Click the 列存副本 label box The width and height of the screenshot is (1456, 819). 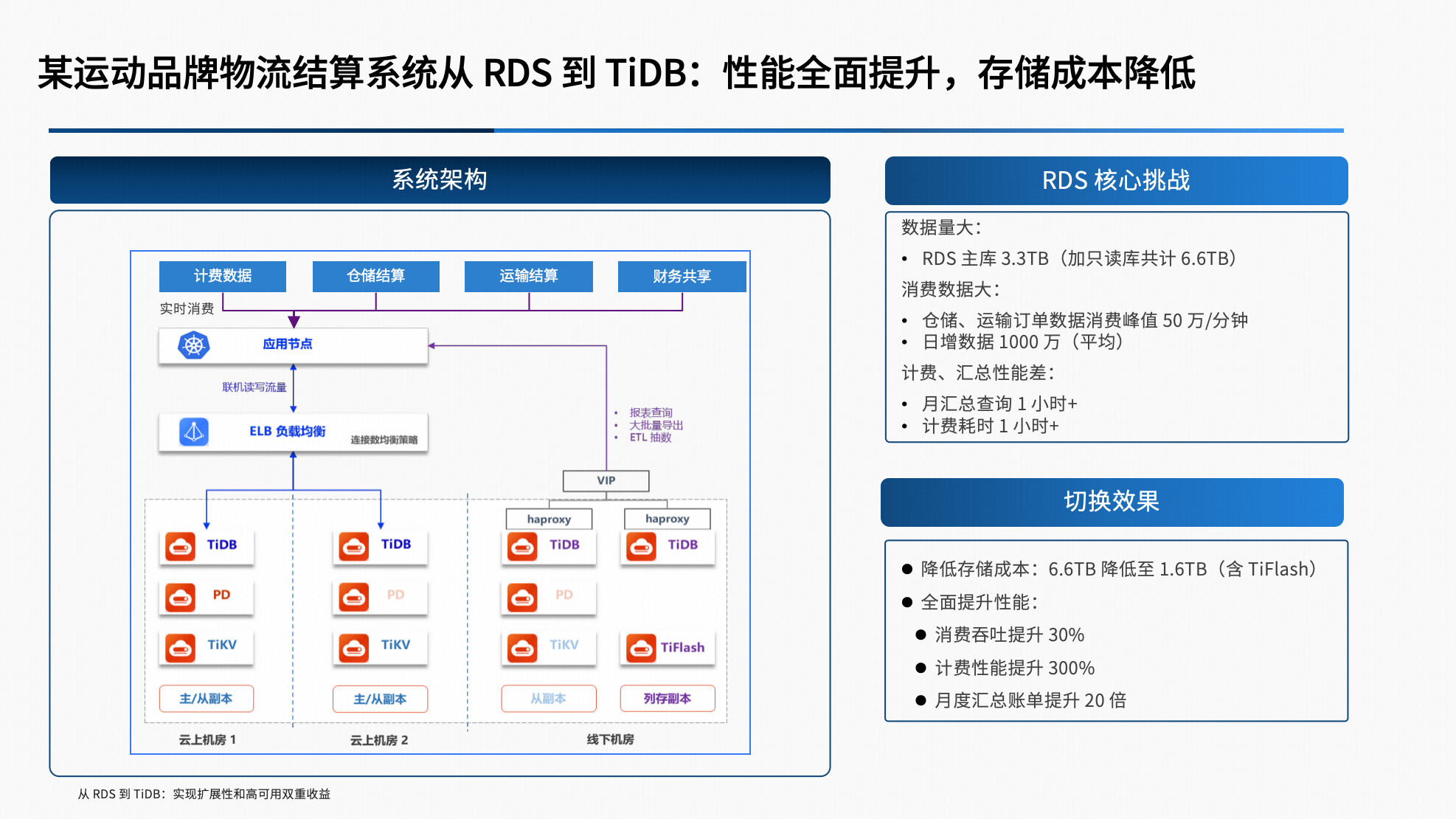667,698
